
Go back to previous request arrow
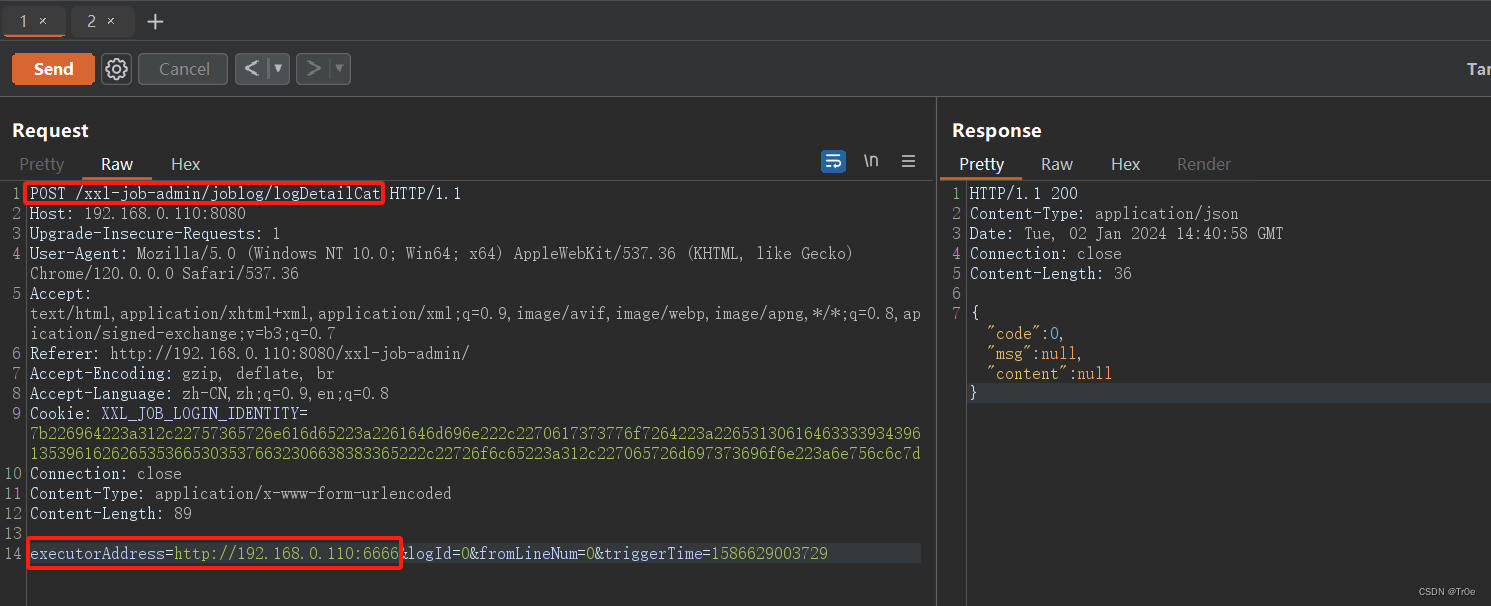pos(251,69)
